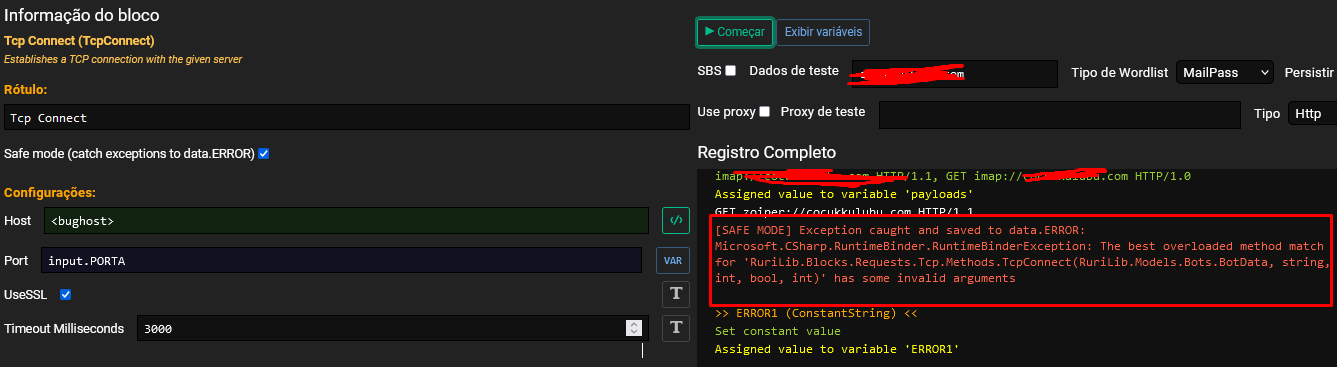This screenshot has width=1337, height=367.
Task: Switch Port mode using the VAR button
Action: 672,260
